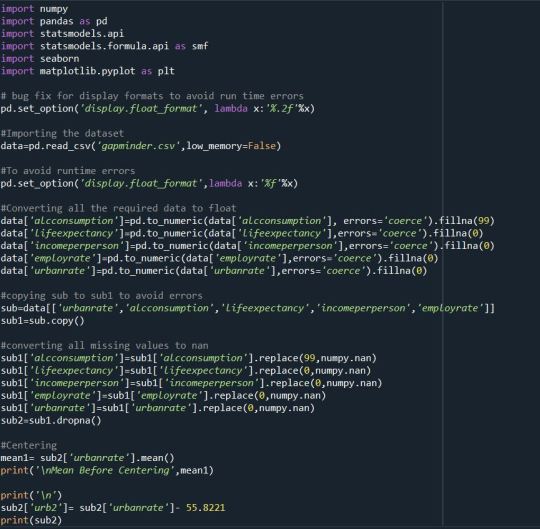Click the to_numeric 'incomeperperson' line

(x=248, y=246)
